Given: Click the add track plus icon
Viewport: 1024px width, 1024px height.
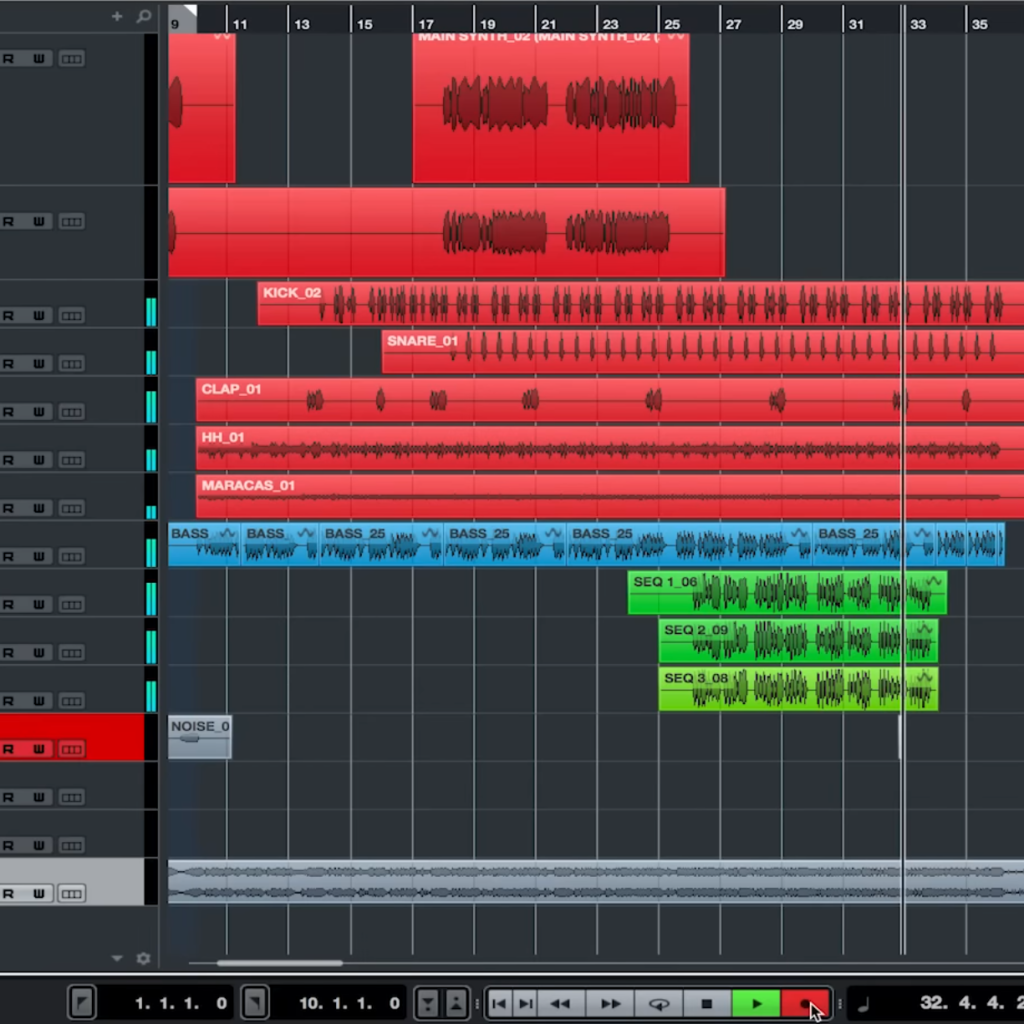Looking at the screenshot, I should [x=116, y=16].
